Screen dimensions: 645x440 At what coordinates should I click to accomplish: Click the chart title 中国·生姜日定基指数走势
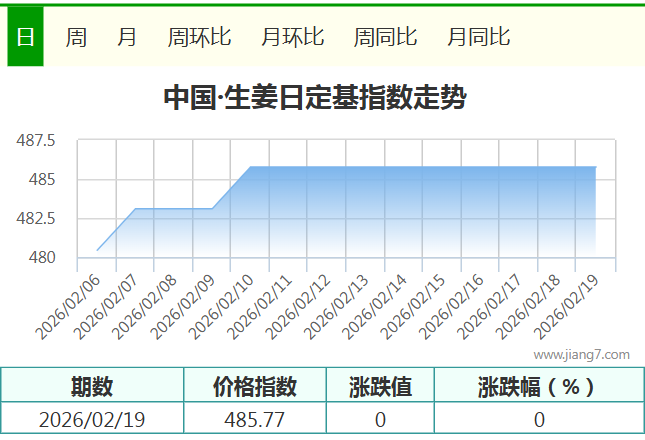coord(314,98)
